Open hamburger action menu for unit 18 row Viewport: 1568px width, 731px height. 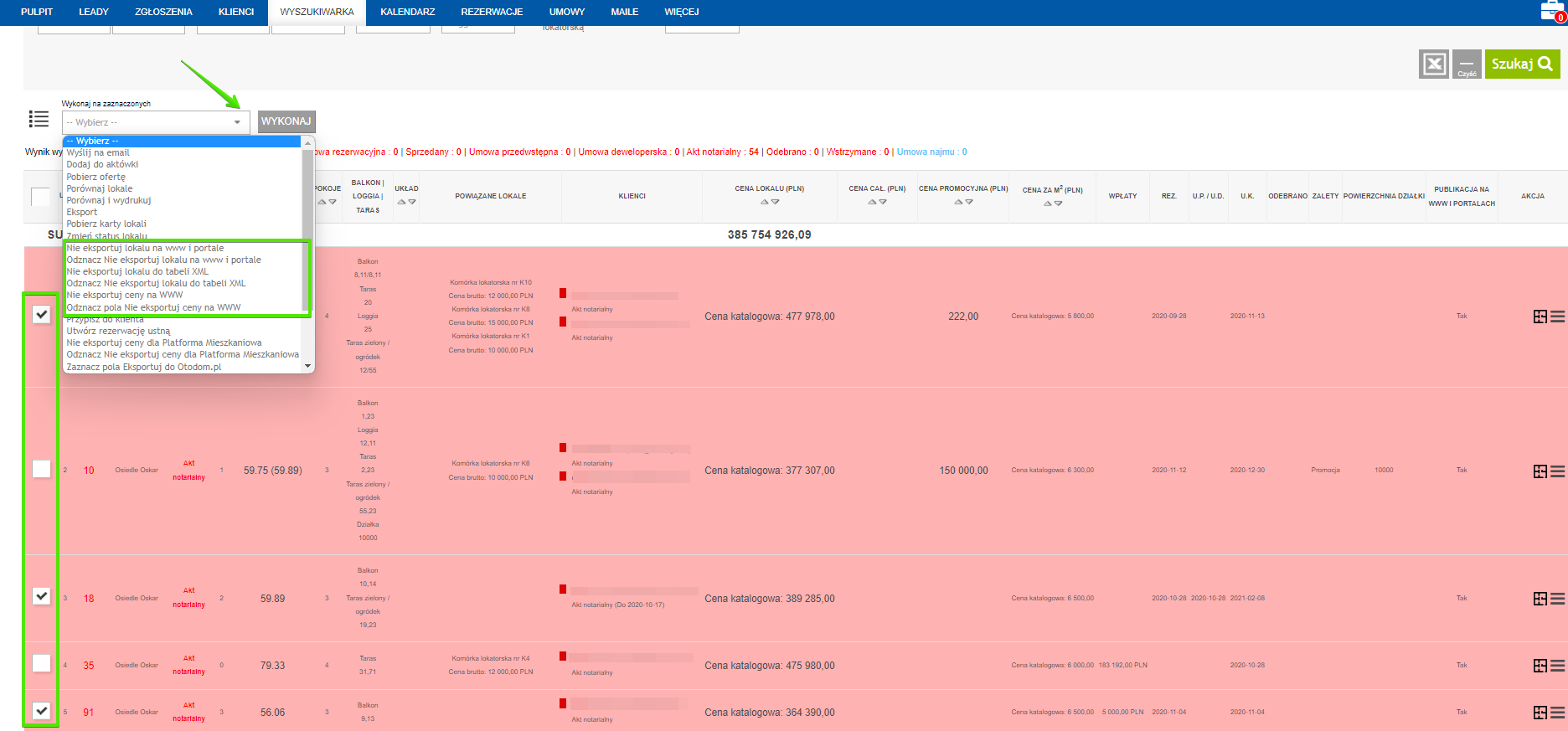1557,599
